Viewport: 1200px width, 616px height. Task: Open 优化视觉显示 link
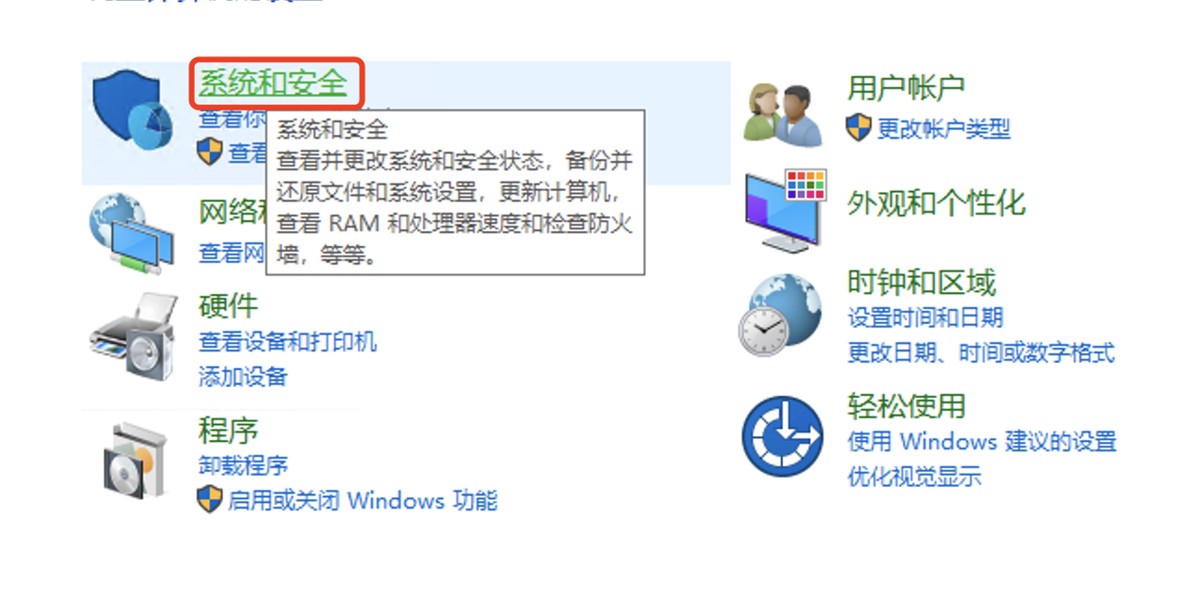[x=915, y=476]
